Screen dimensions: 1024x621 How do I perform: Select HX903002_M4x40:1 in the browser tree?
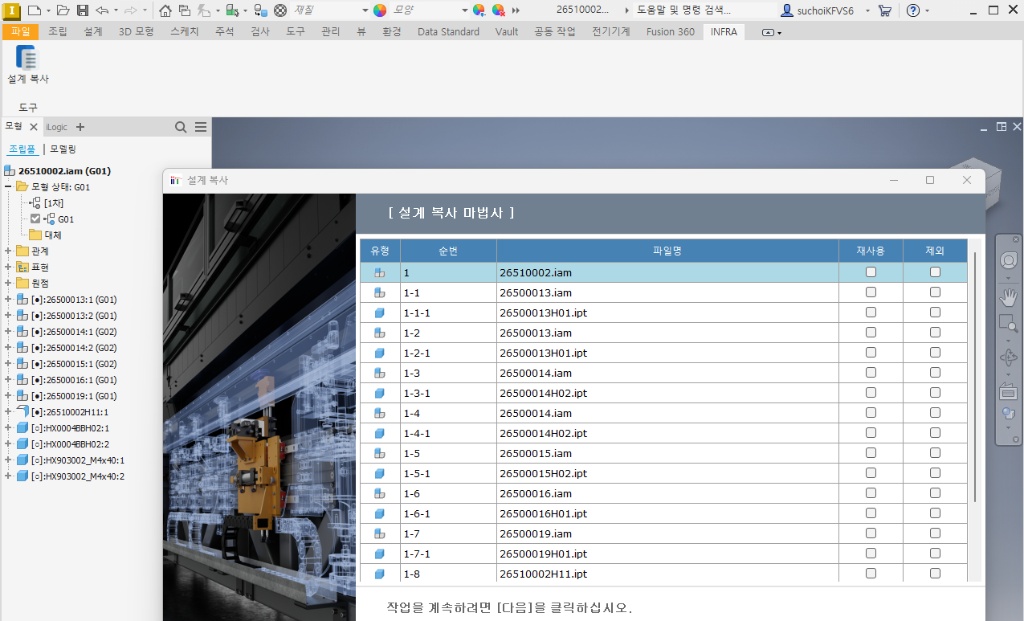78,460
